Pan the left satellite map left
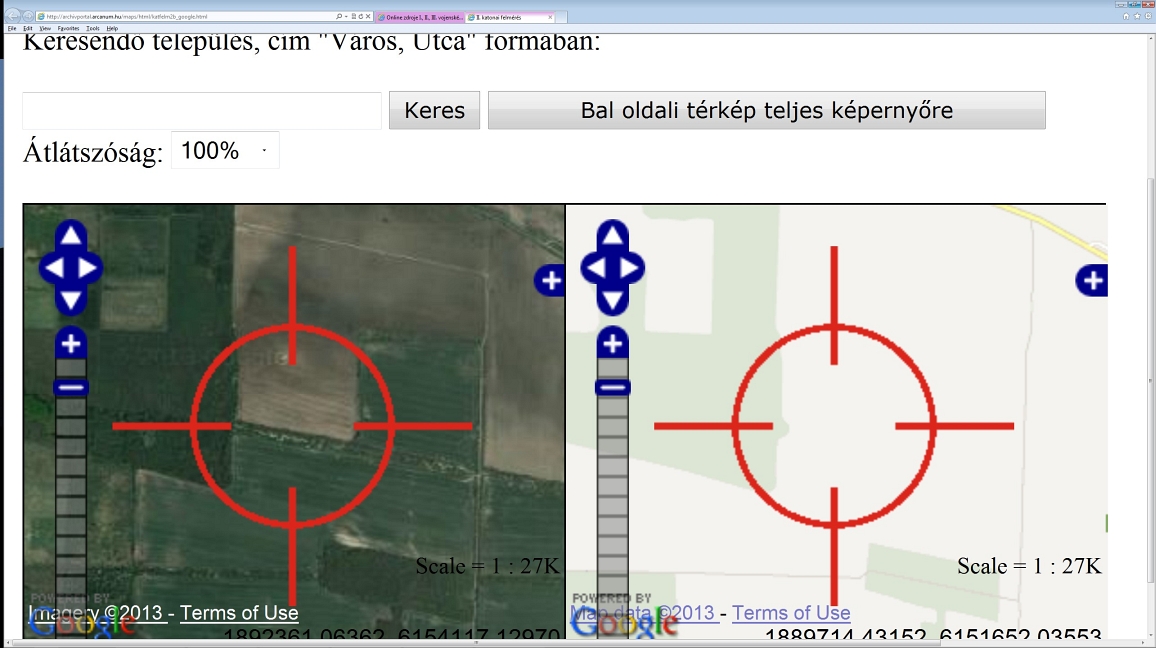1156x648 pixels. click(53, 268)
